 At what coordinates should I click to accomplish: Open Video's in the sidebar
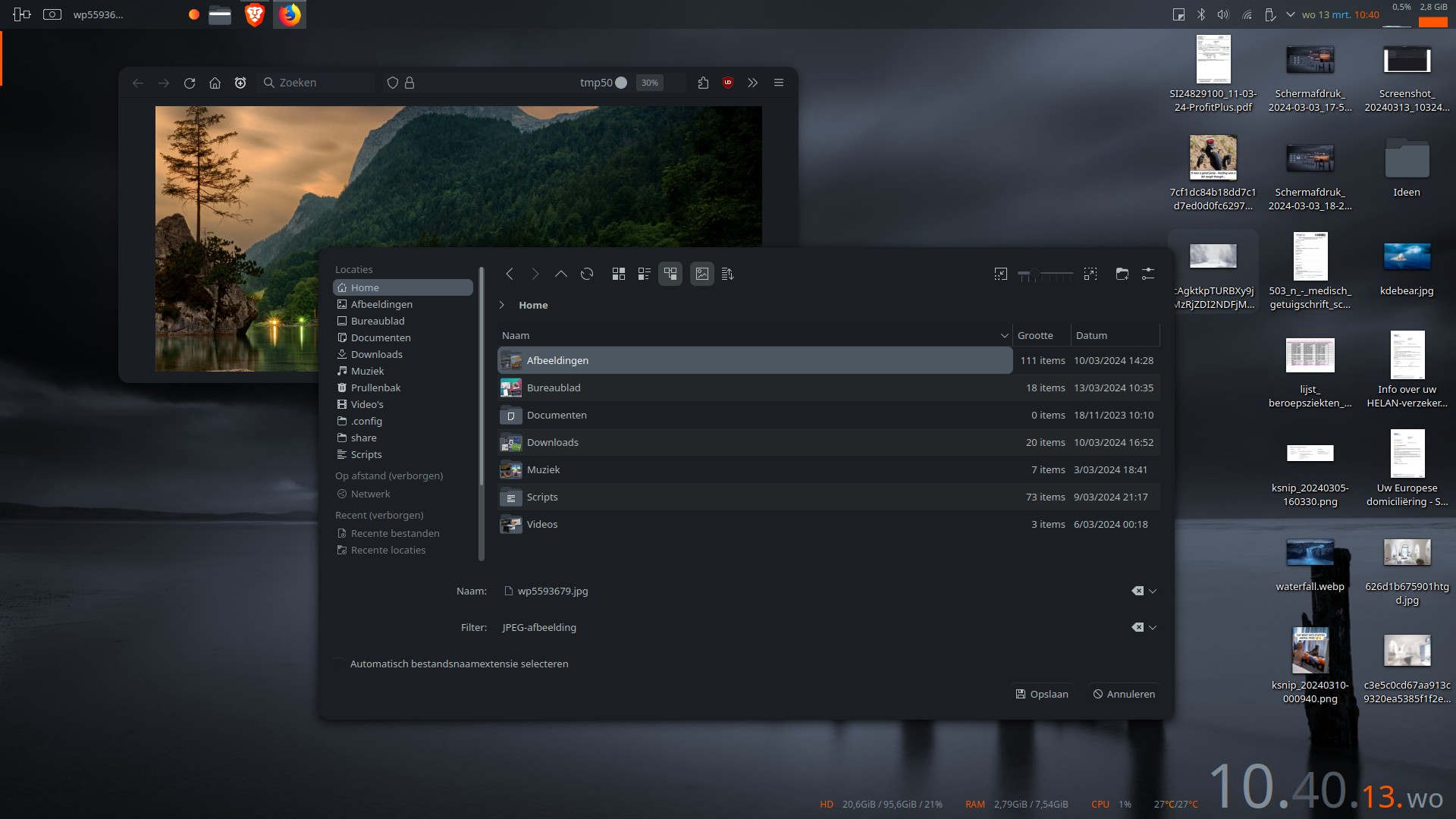[403, 404]
